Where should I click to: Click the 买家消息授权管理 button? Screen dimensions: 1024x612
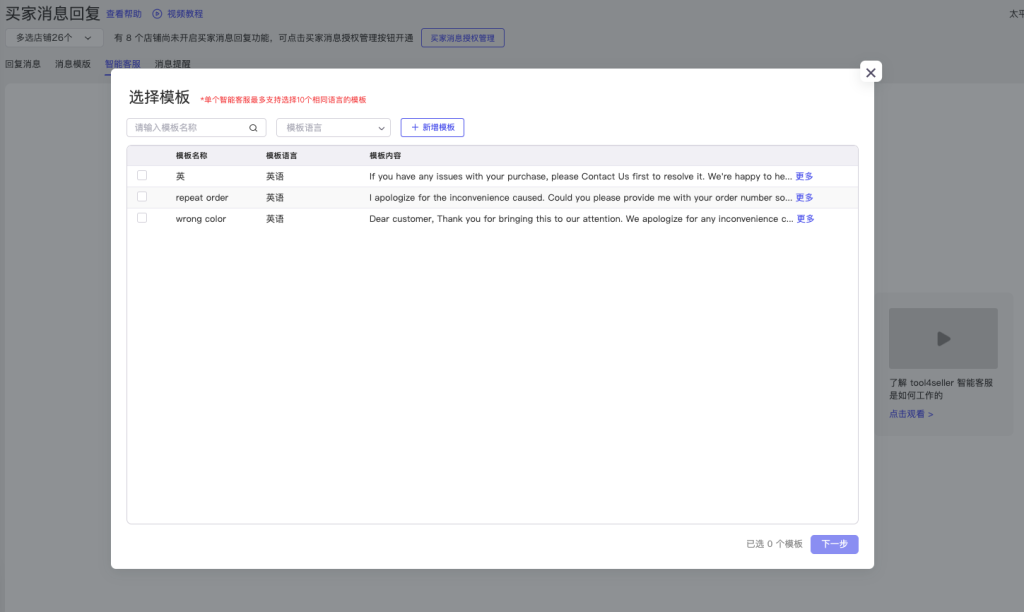coord(462,38)
